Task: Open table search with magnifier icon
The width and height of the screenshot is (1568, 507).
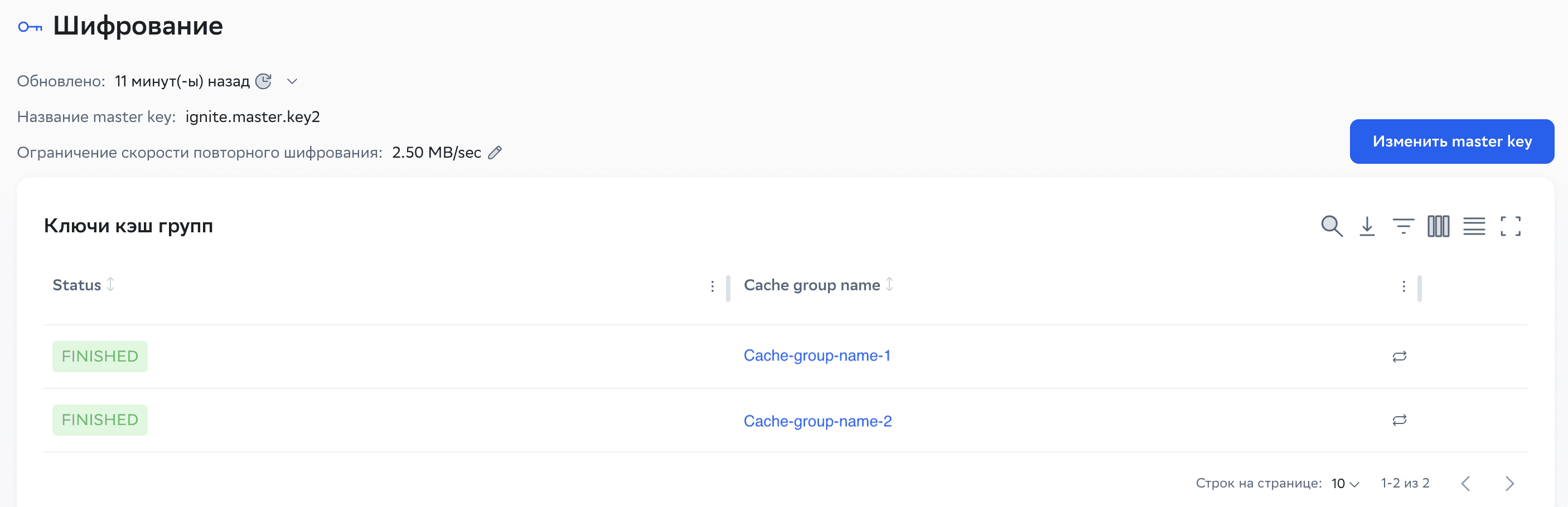Action: [1331, 226]
